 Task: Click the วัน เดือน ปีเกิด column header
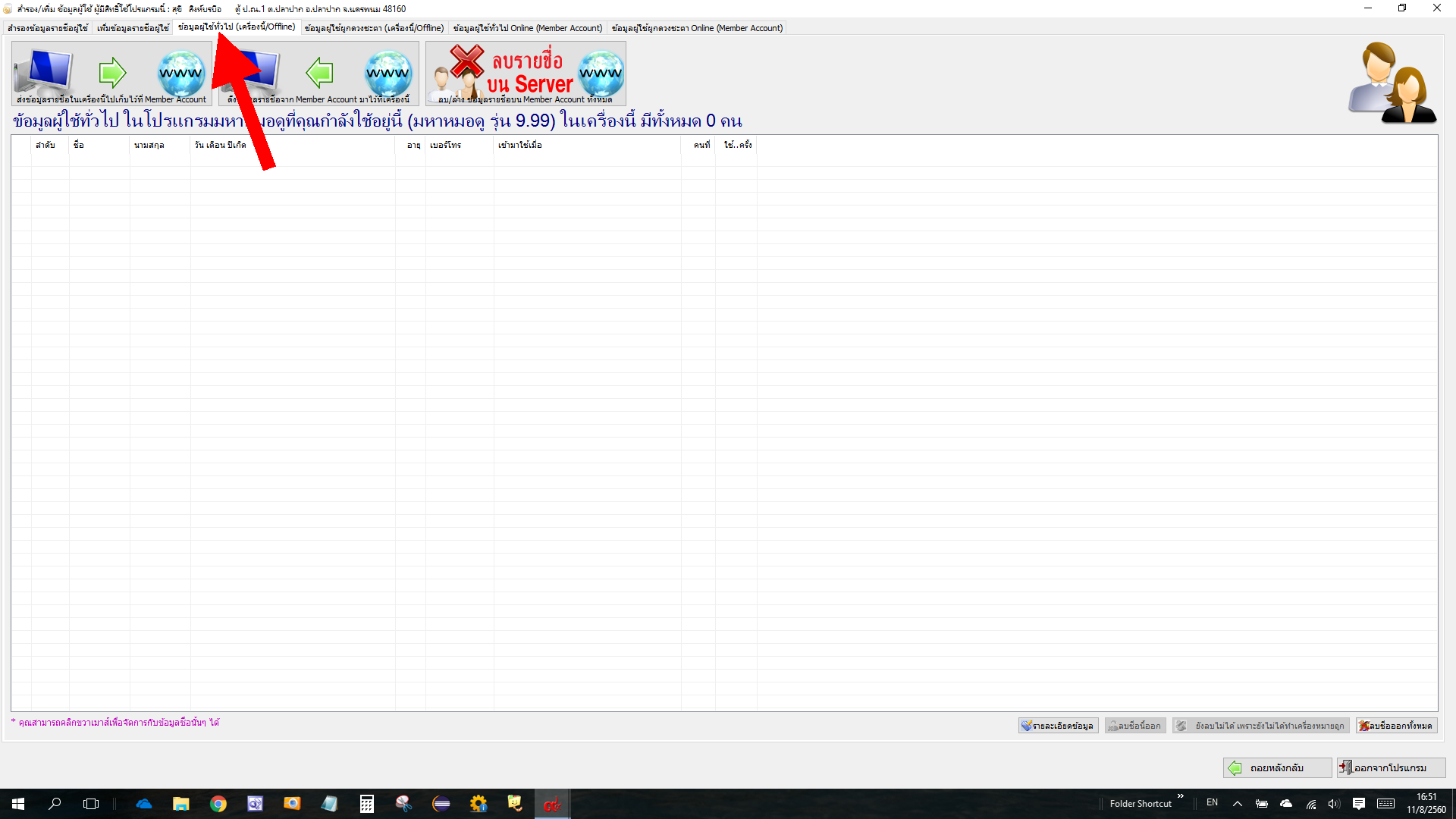(x=292, y=145)
